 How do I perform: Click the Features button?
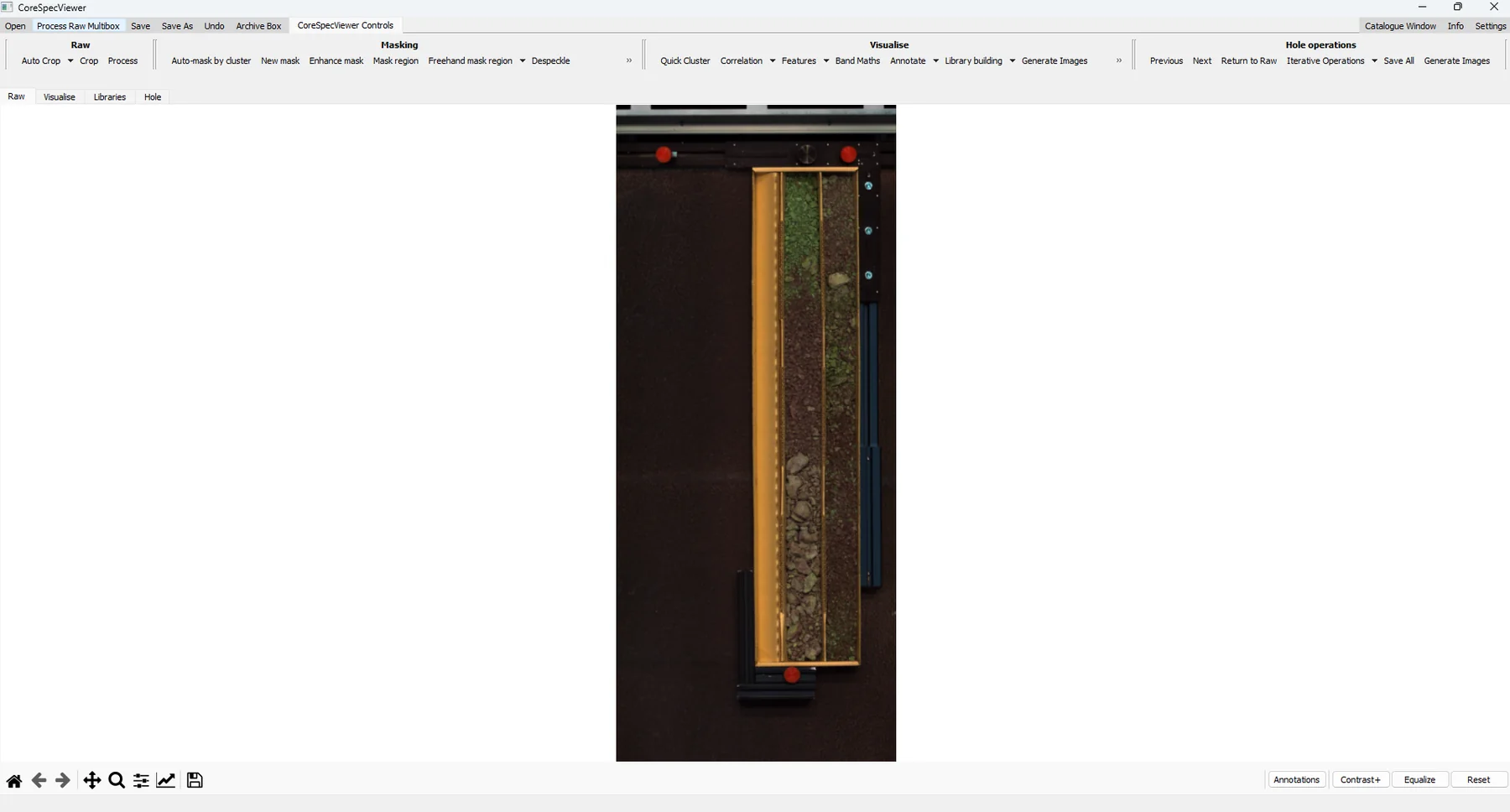pos(799,61)
